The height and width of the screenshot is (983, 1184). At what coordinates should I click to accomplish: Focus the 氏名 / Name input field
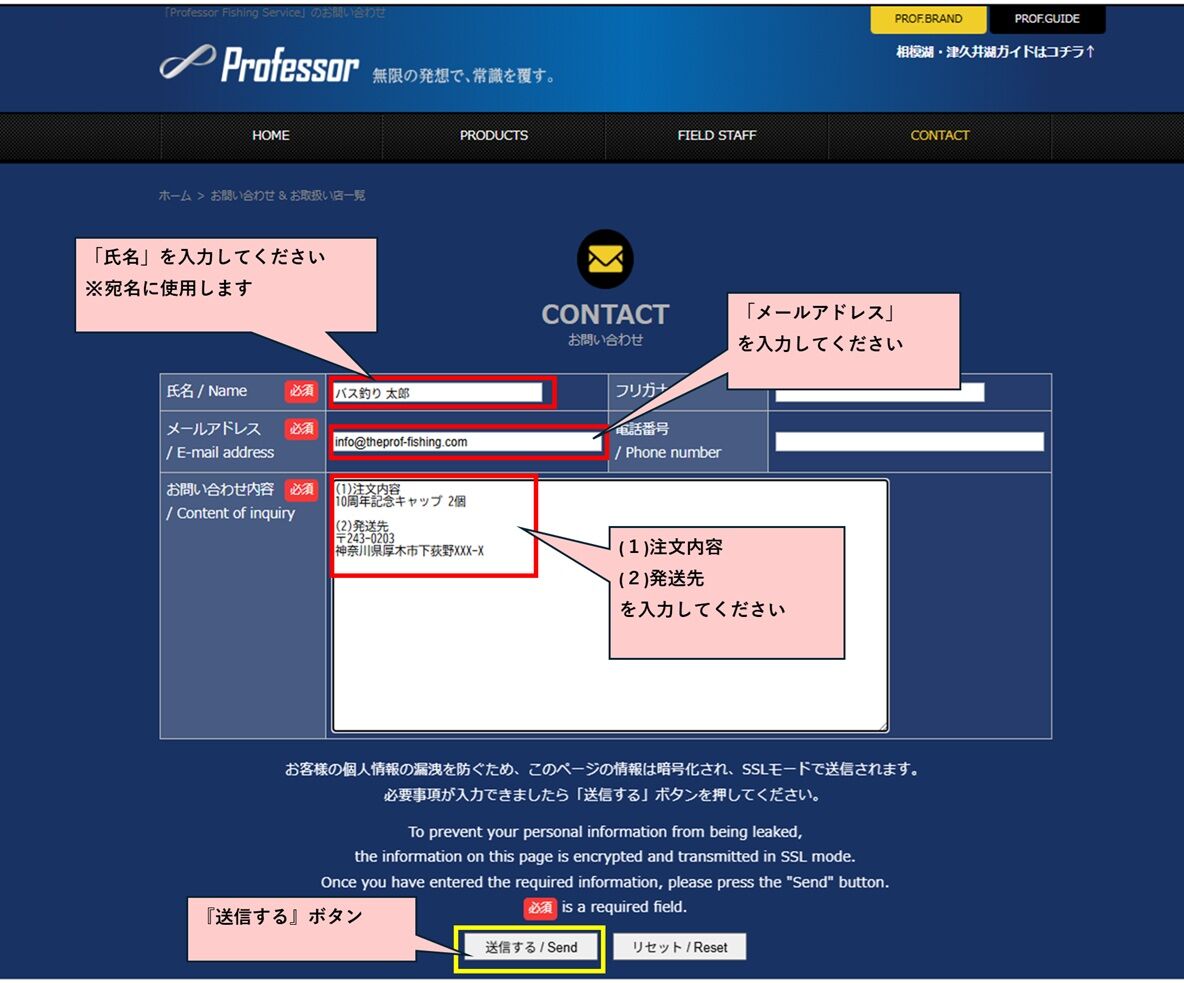coord(438,393)
